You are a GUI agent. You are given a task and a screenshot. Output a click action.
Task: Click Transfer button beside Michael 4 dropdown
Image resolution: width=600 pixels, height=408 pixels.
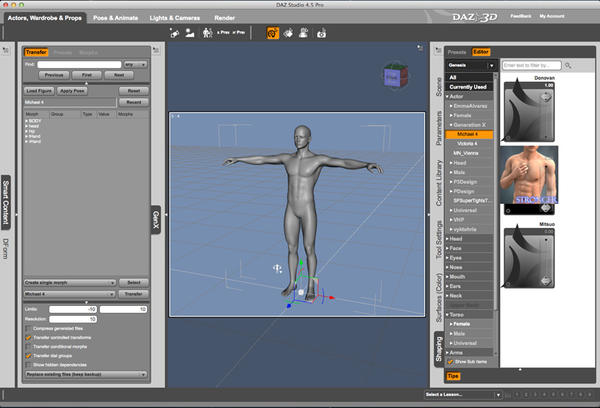pos(134,294)
